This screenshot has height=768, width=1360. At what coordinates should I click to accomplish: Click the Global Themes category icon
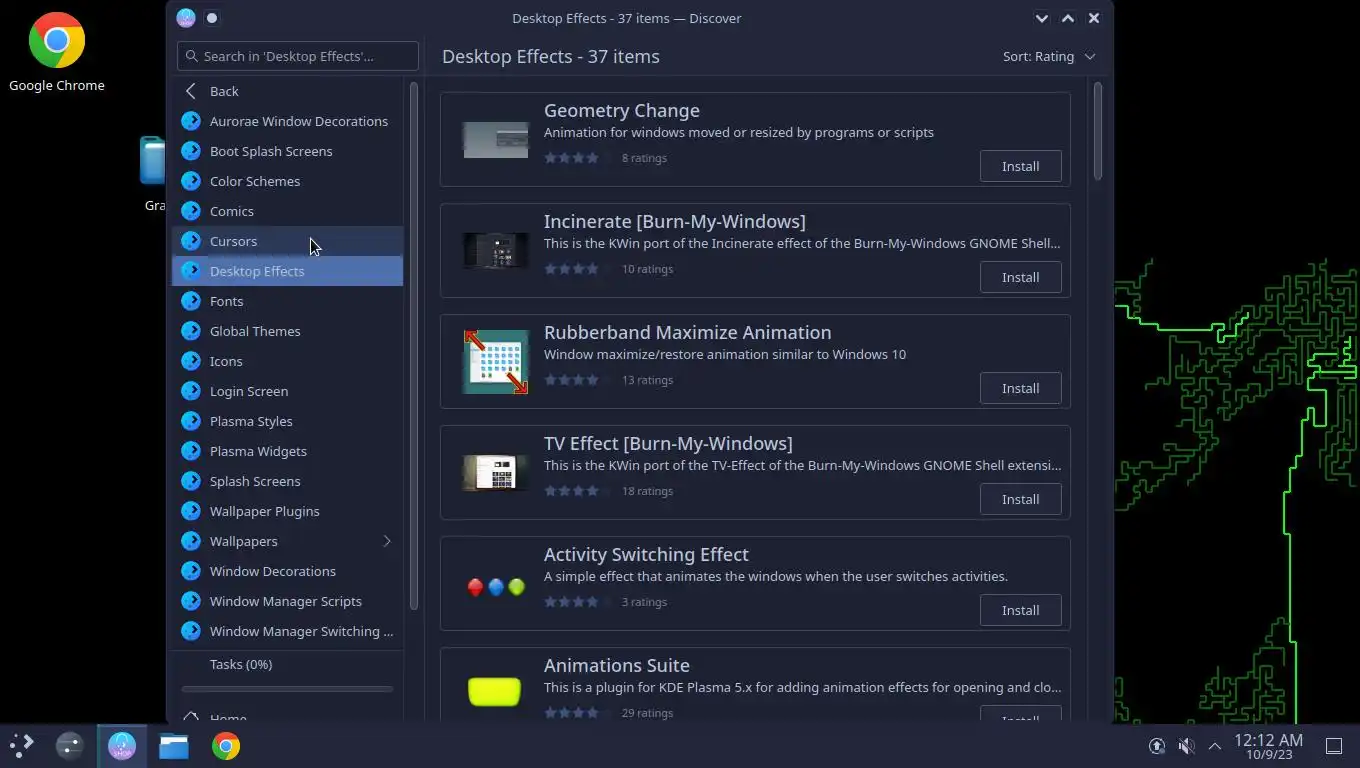click(191, 331)
